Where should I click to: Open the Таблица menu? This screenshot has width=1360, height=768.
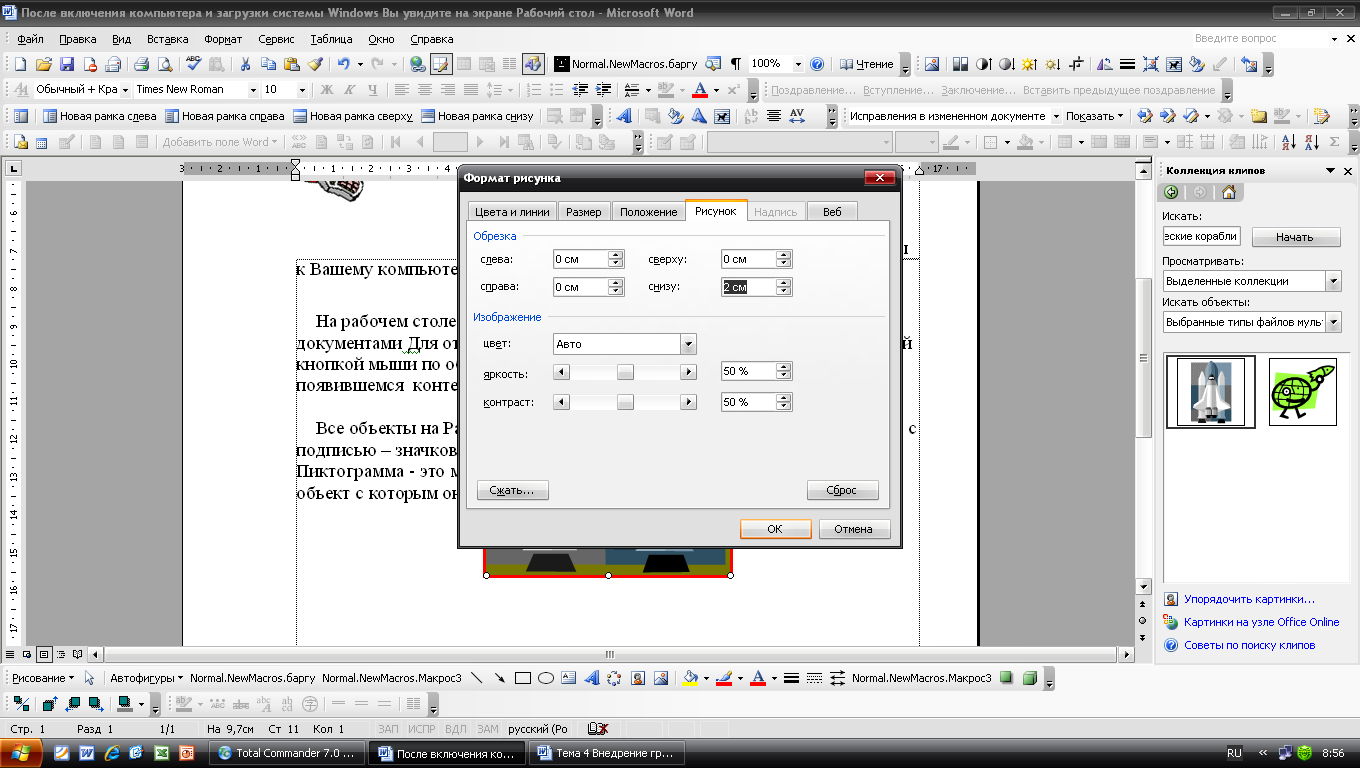[x=331, y=39]
